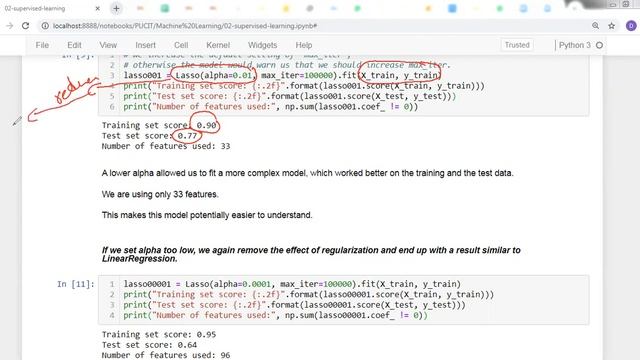Click the Jupyter kernel status indicator

pyautogui.click(x=600, y=45)
